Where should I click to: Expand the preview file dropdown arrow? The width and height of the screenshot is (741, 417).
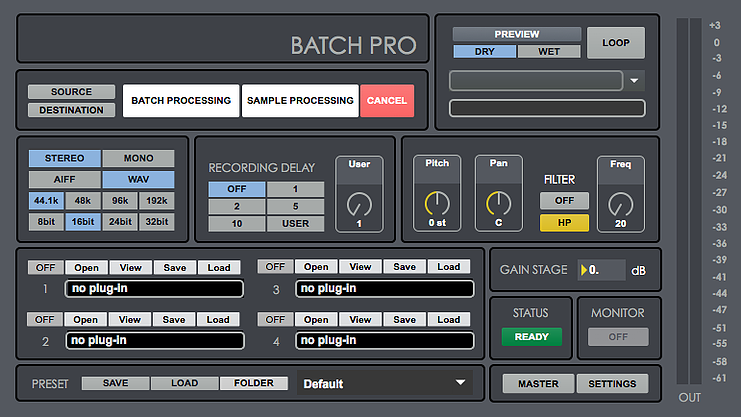636,80
